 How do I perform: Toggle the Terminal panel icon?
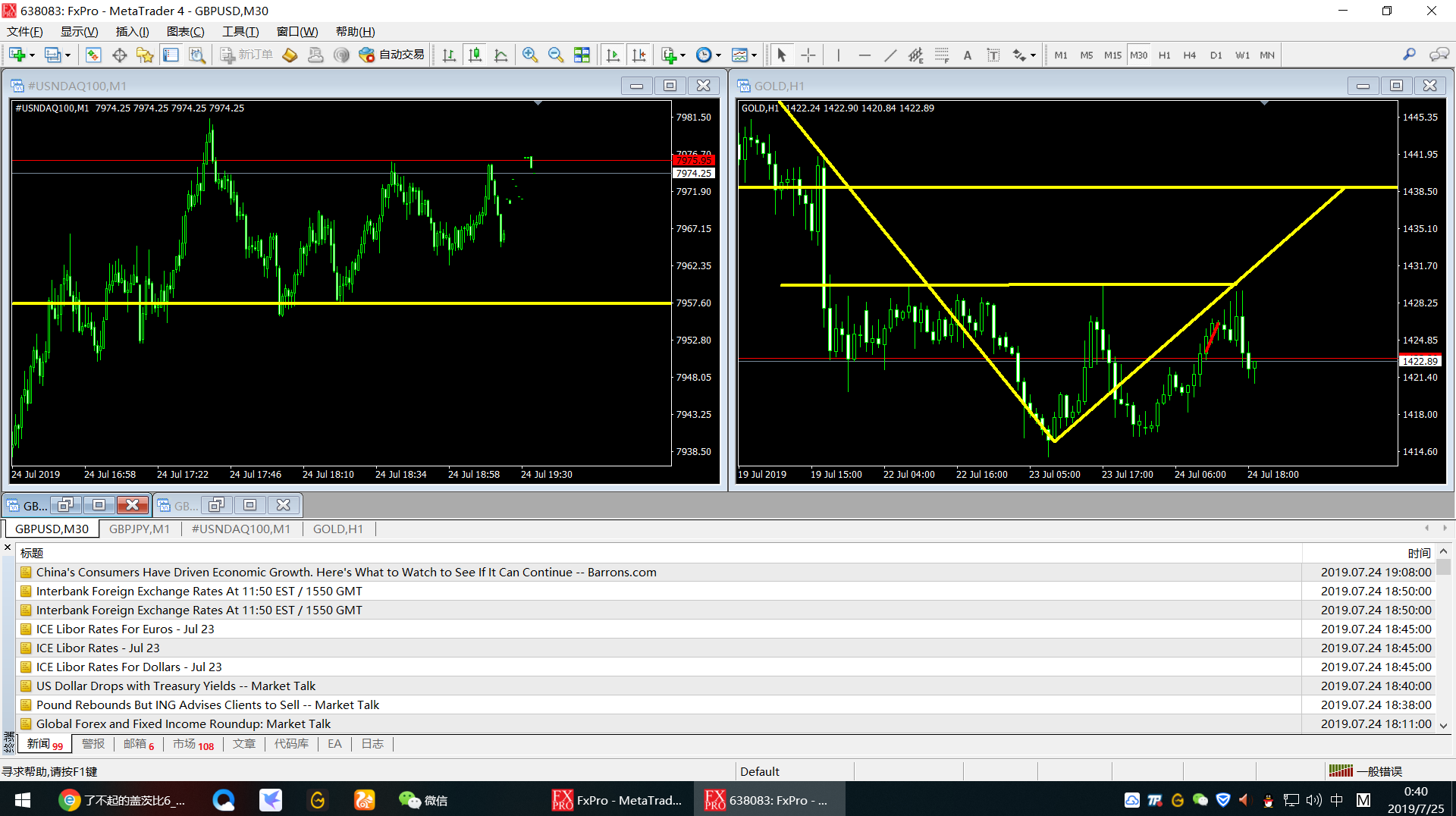[x=171, y=55]
